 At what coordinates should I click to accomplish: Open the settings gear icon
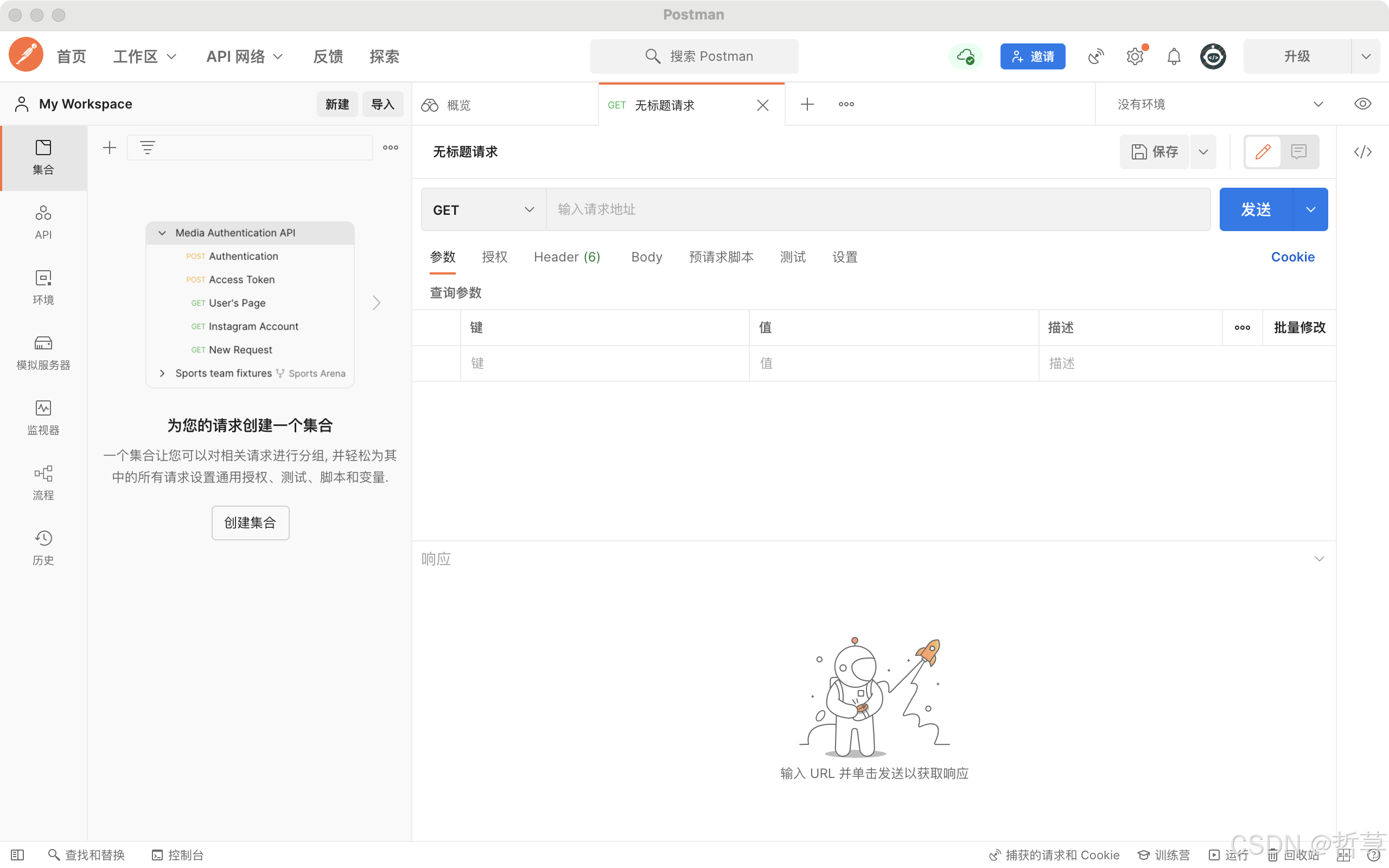coord(1135,56)
